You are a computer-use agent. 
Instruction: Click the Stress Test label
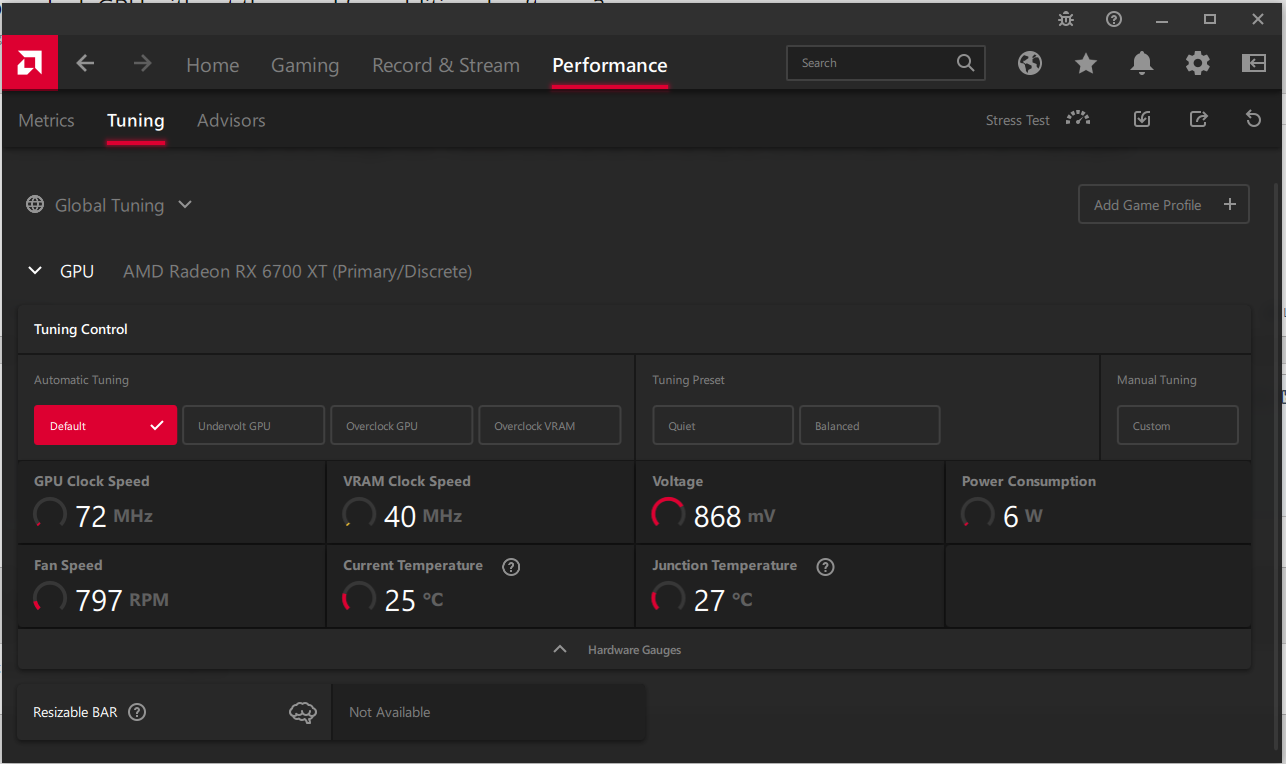point(1018,120)
